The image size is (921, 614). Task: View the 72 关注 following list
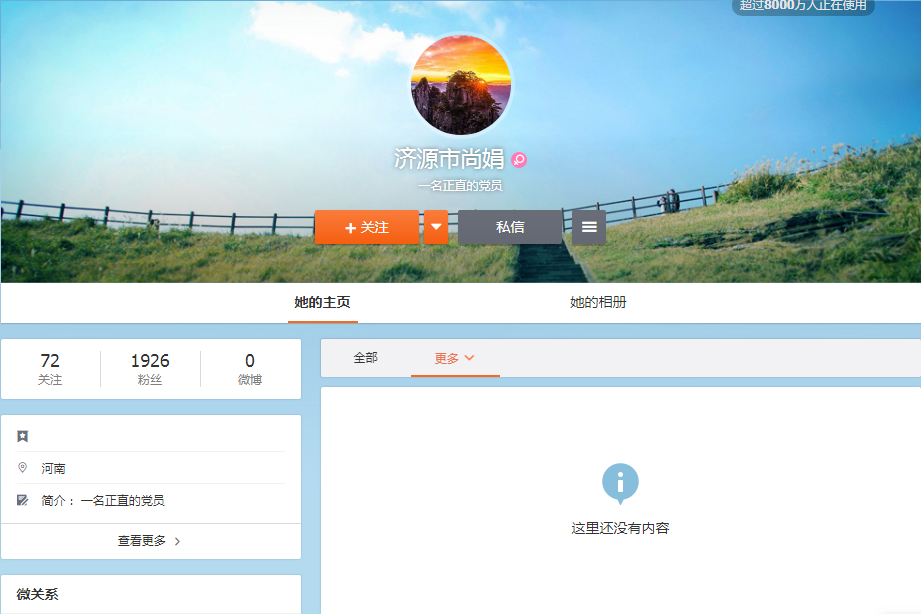tap(50, 369)
